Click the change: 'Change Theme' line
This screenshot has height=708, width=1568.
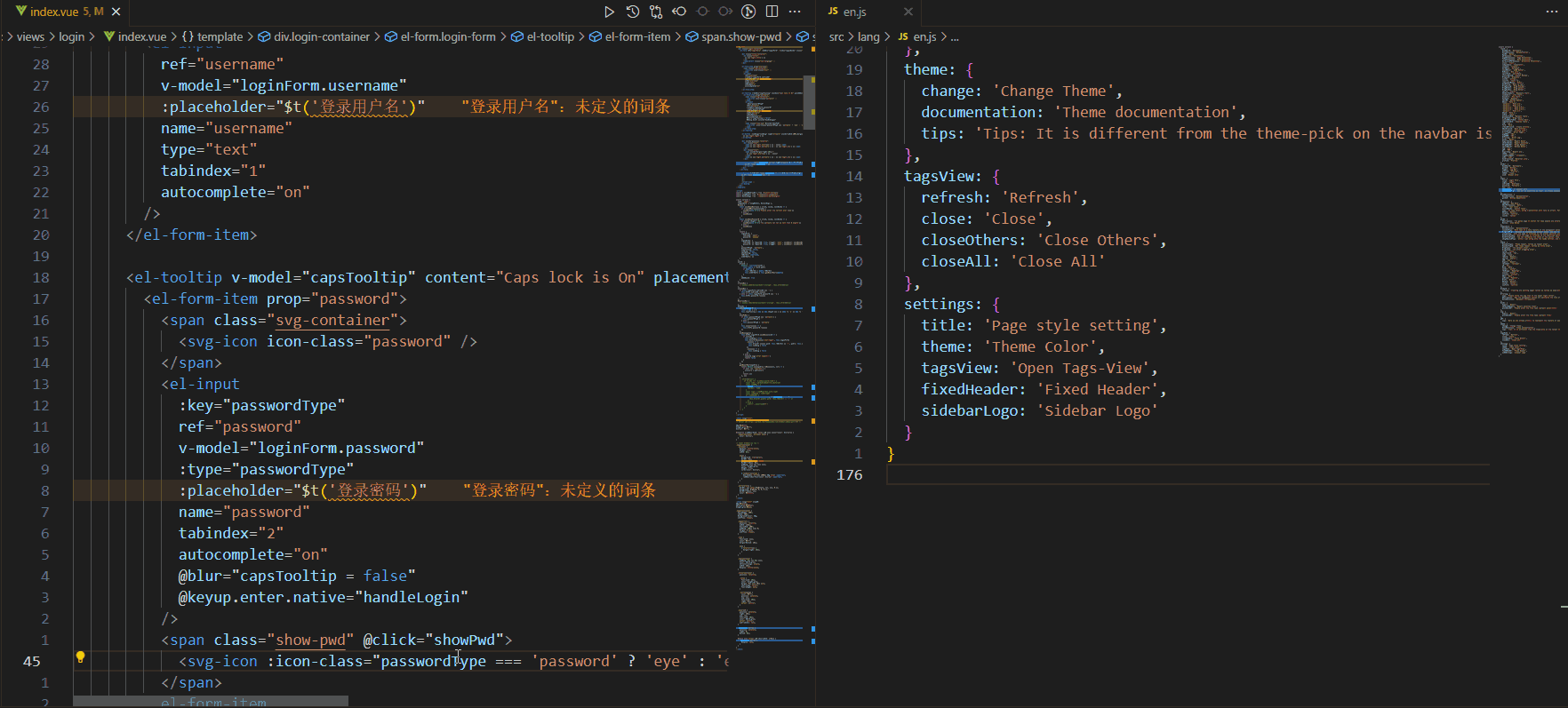click(1022, 91)
